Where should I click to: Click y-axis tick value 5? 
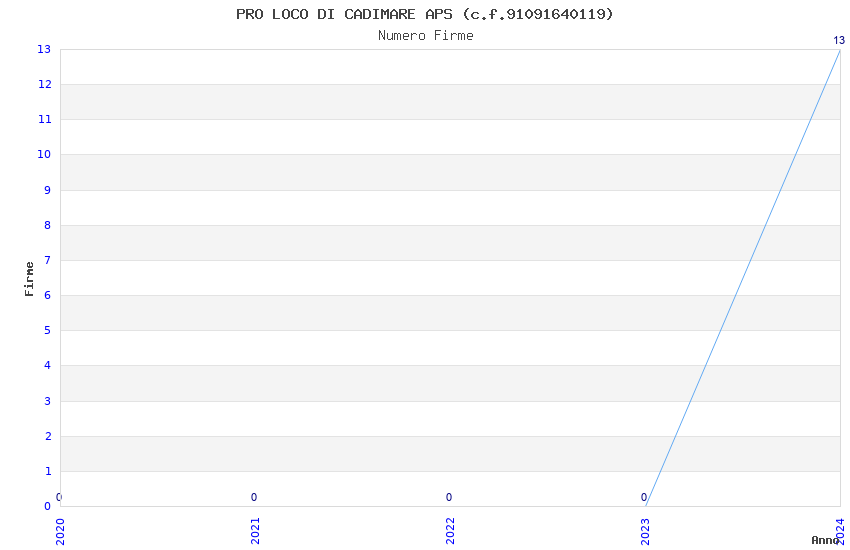coord(48,330)
